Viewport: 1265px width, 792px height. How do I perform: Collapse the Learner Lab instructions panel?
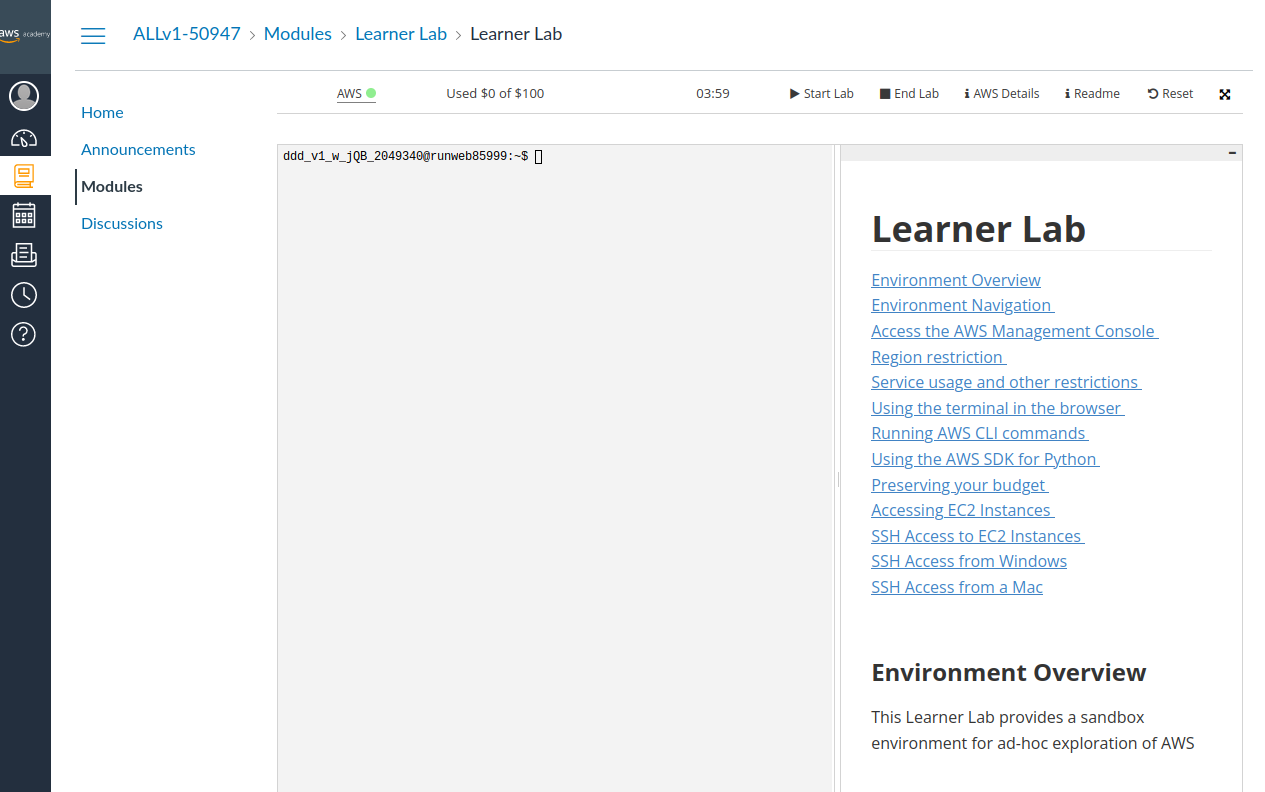[1232, 152]
